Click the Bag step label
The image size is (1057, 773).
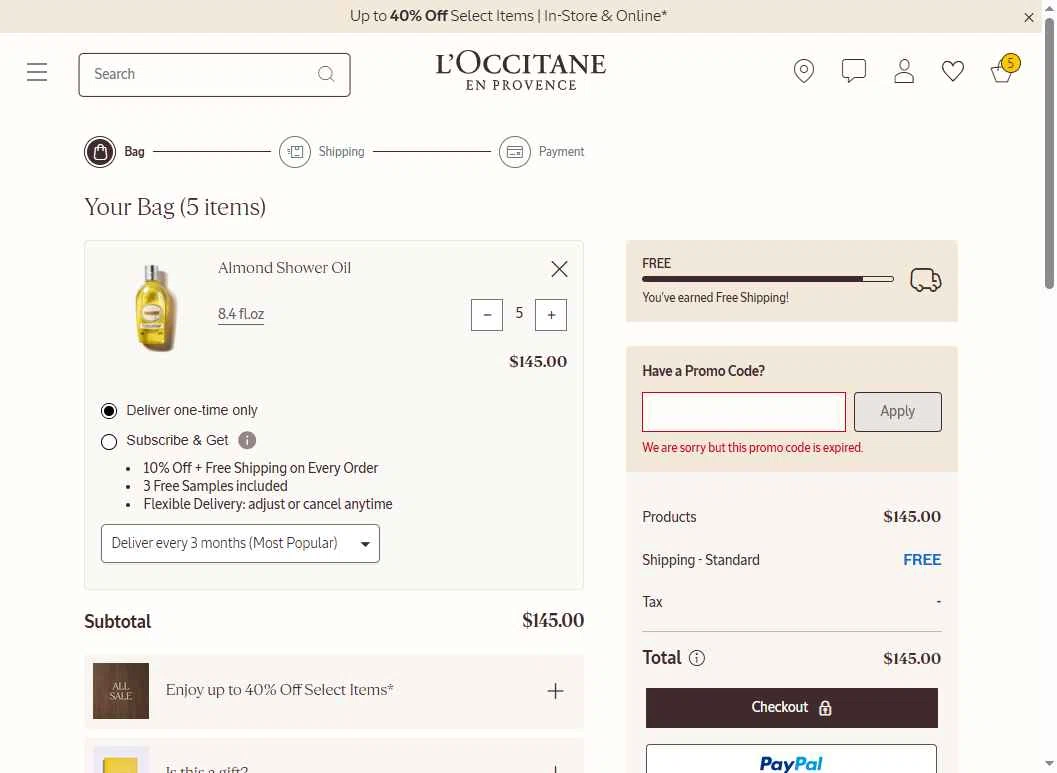click(134, 152)
